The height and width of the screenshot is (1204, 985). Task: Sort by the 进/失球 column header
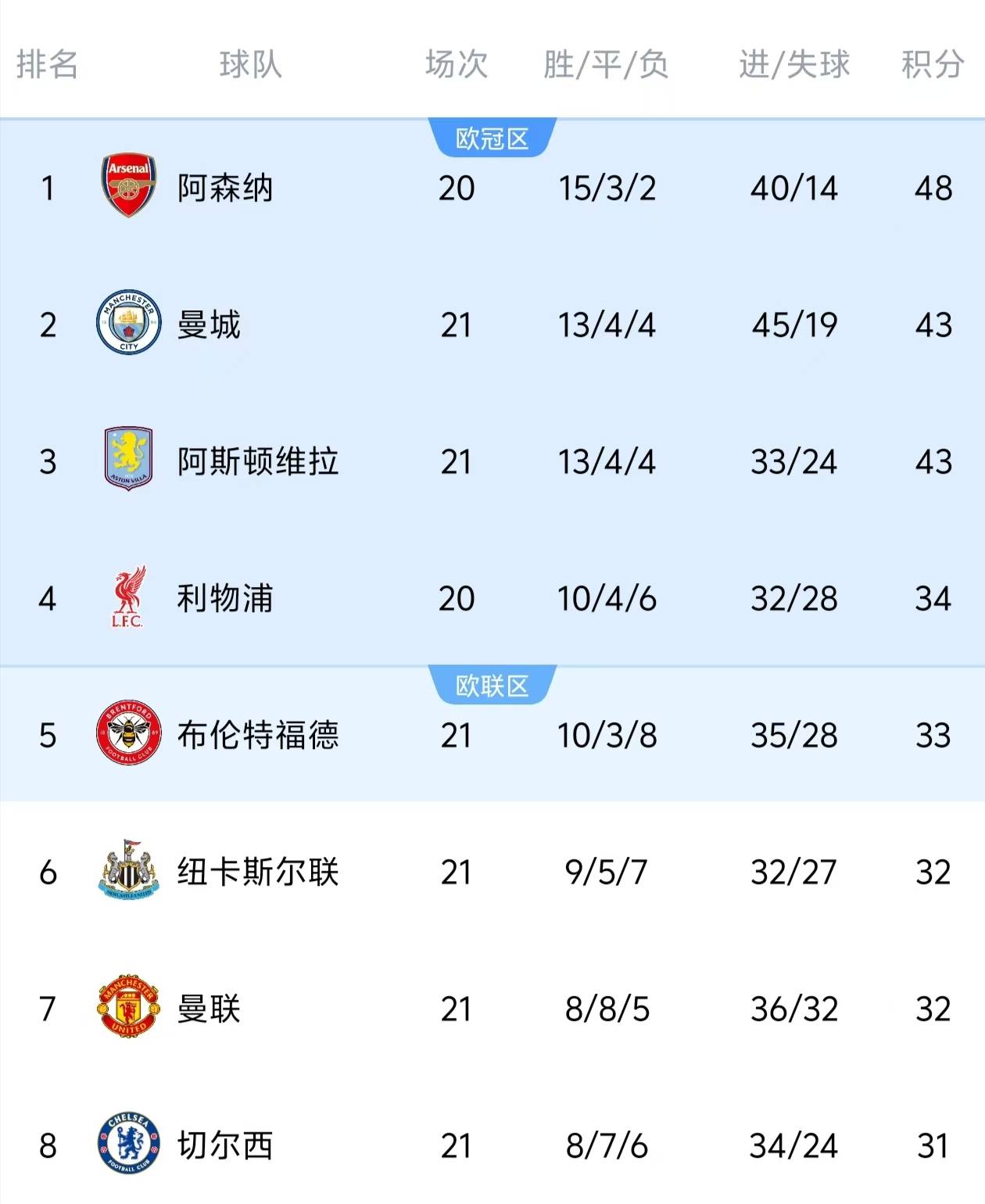click(793, 64)
